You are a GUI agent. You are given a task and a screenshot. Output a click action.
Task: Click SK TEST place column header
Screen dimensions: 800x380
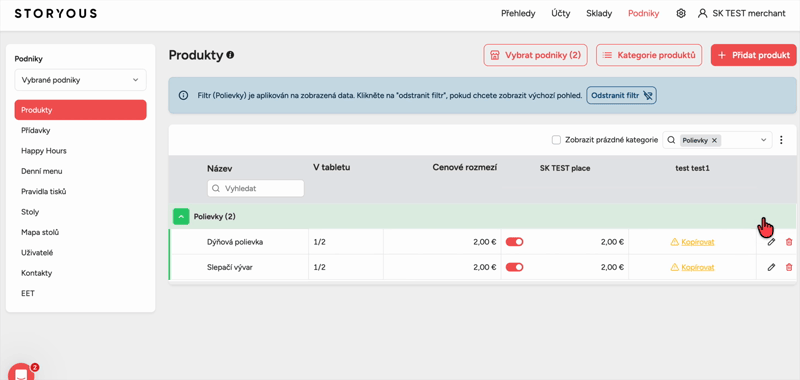pos(565,168)
